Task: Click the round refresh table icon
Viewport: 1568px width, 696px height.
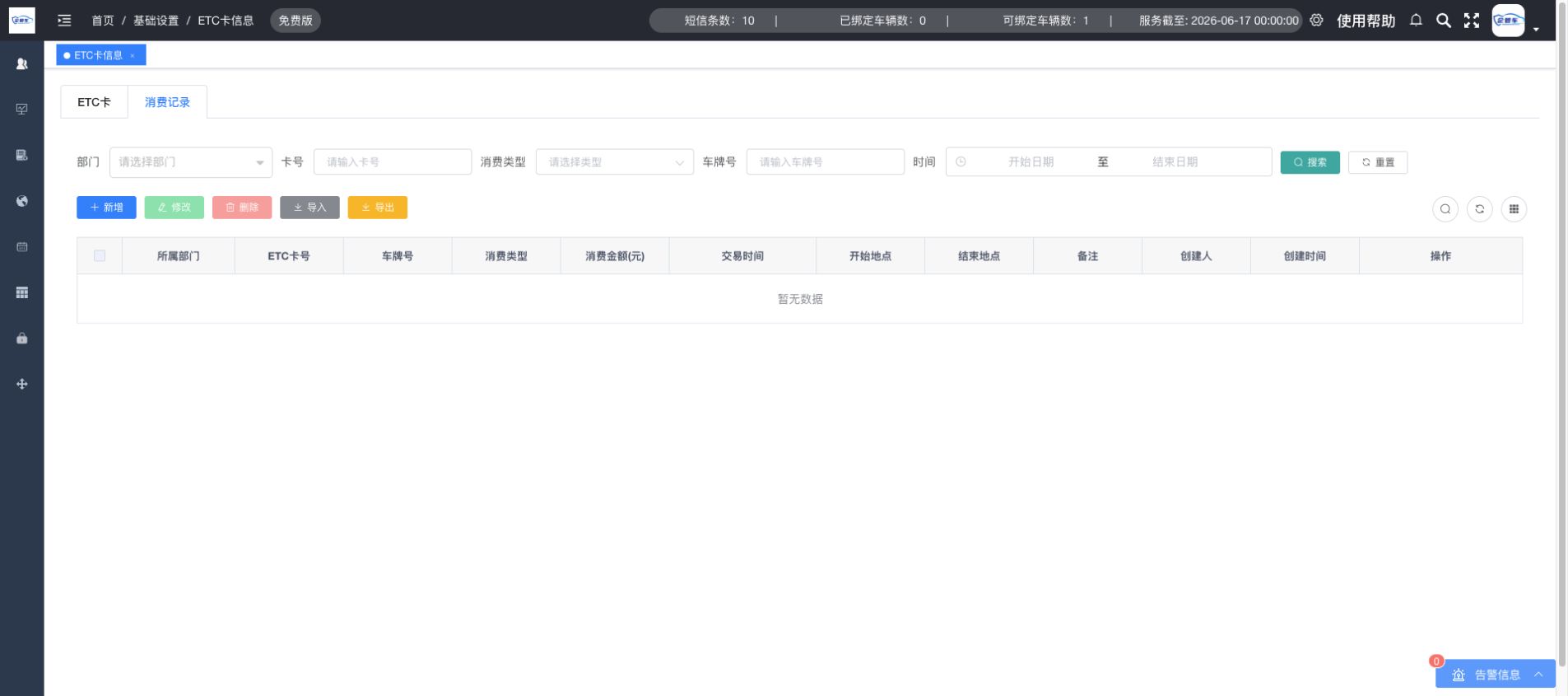Action: click(1480, 209)
